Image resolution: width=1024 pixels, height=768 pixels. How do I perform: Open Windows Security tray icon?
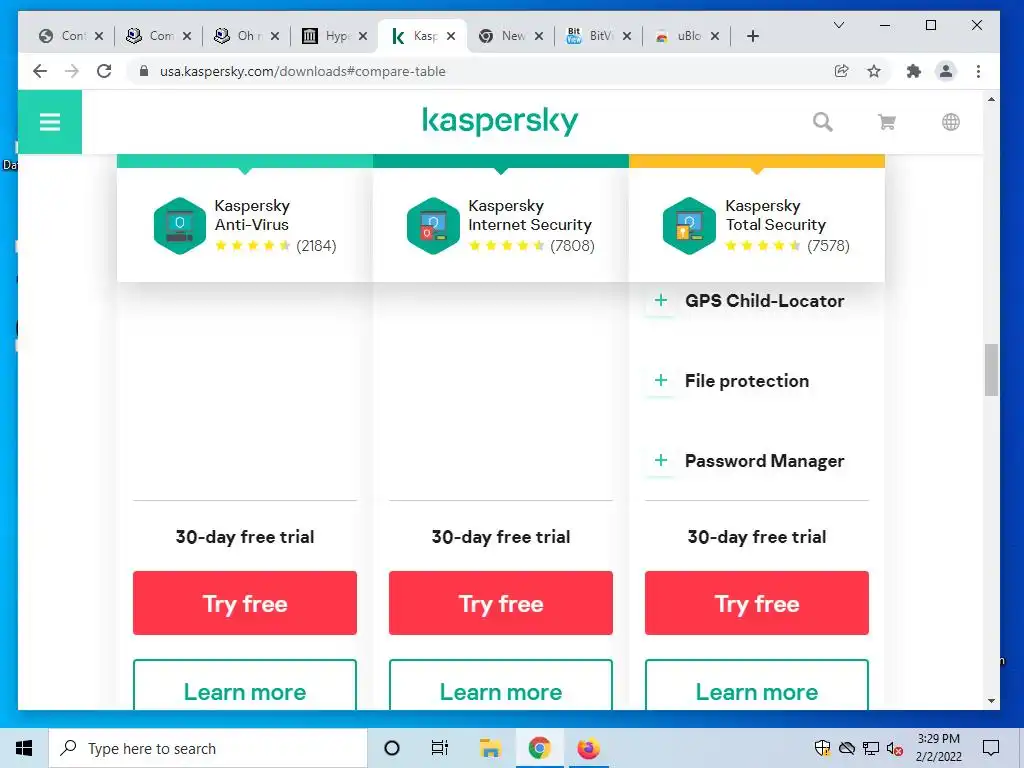[823, 748]
